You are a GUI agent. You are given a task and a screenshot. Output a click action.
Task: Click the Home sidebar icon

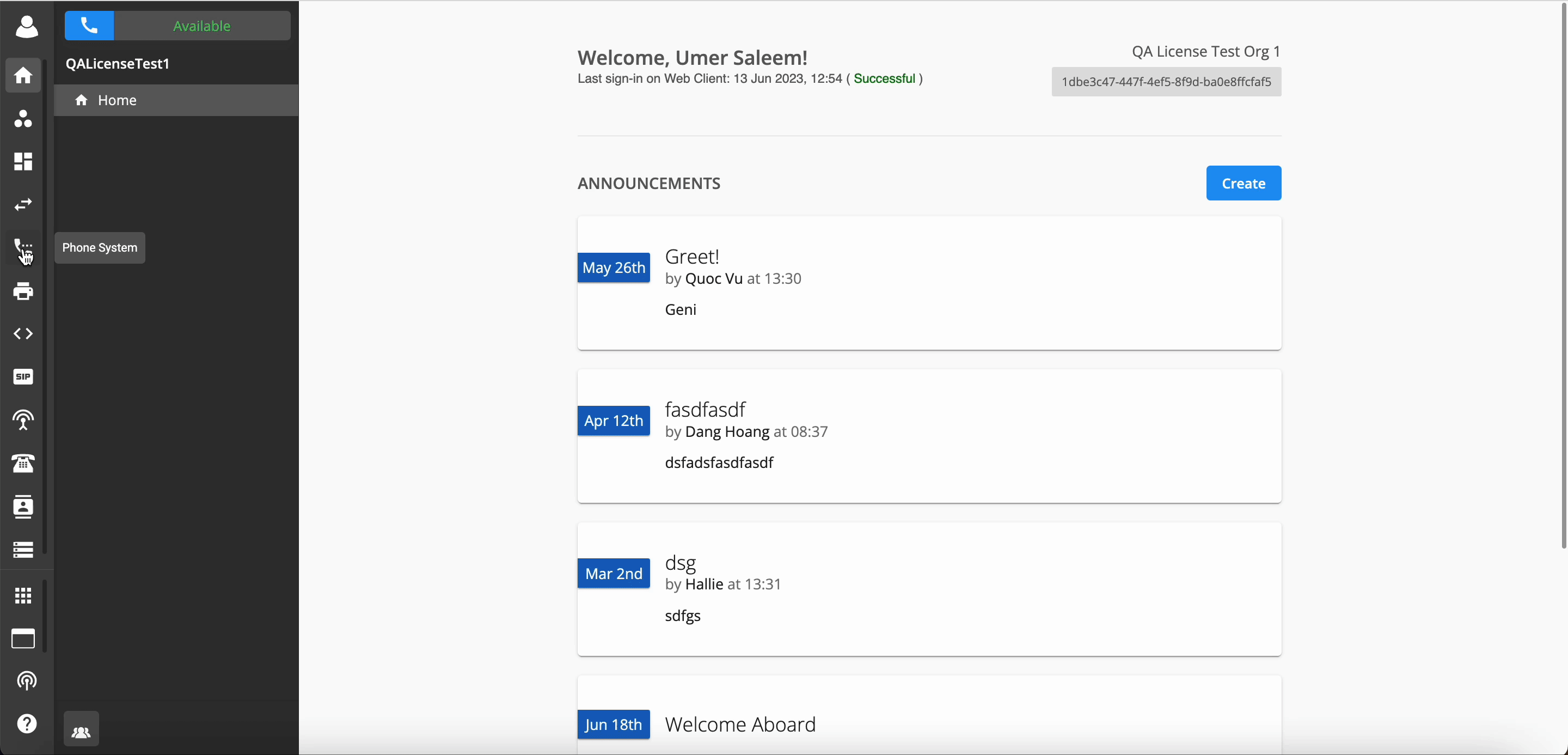[x=23, y=76]
